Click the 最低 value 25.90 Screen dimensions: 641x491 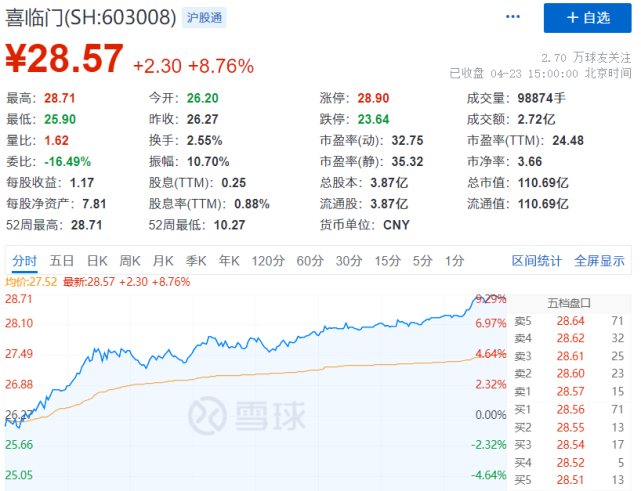pyautogui.click(x=60, y=119)
